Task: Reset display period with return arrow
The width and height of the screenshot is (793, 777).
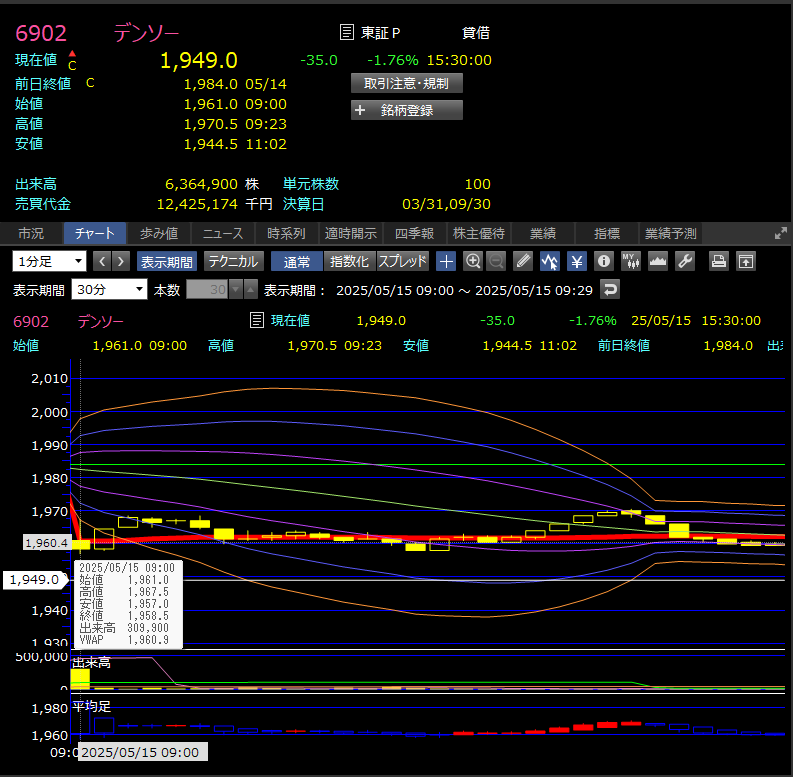Action: [610, 290]
